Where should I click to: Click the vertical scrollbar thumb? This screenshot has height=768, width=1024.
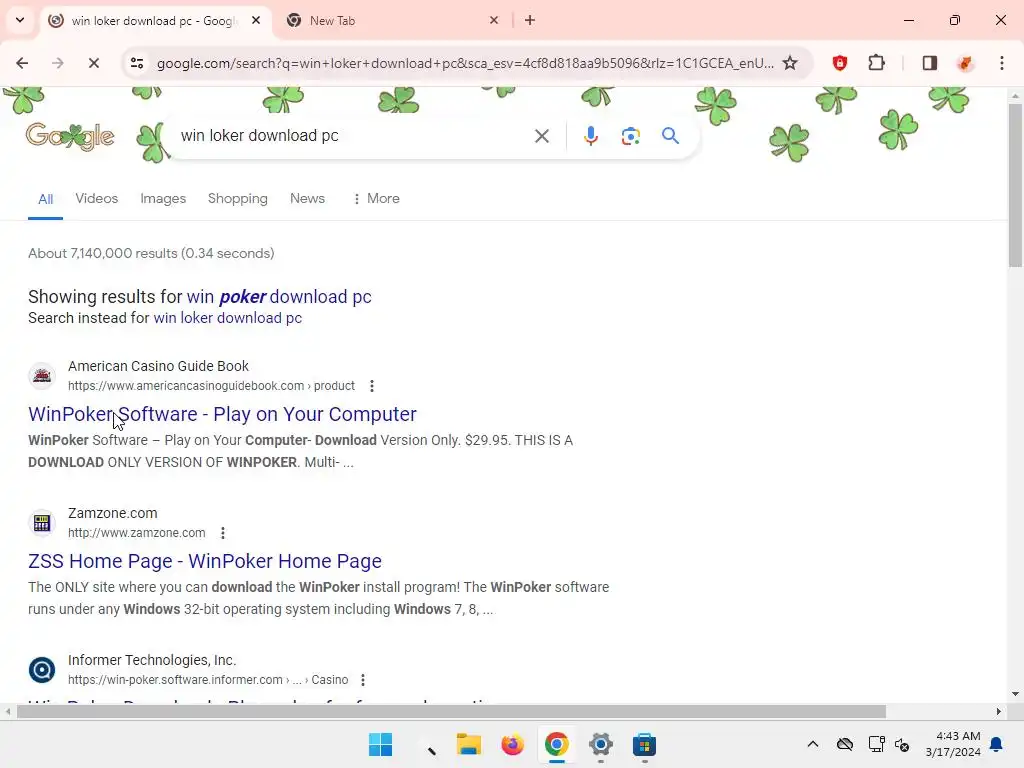[1015, 184]
